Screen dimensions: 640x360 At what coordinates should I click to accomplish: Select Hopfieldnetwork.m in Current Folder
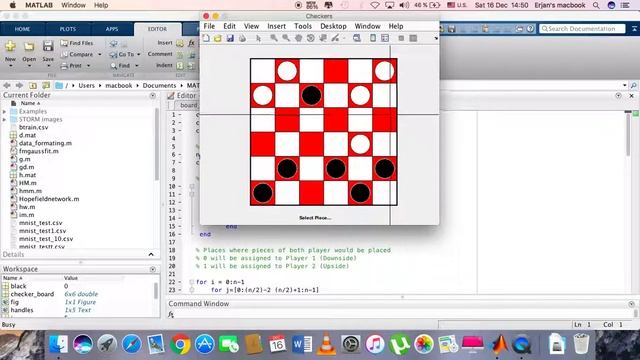pos(49,199)
